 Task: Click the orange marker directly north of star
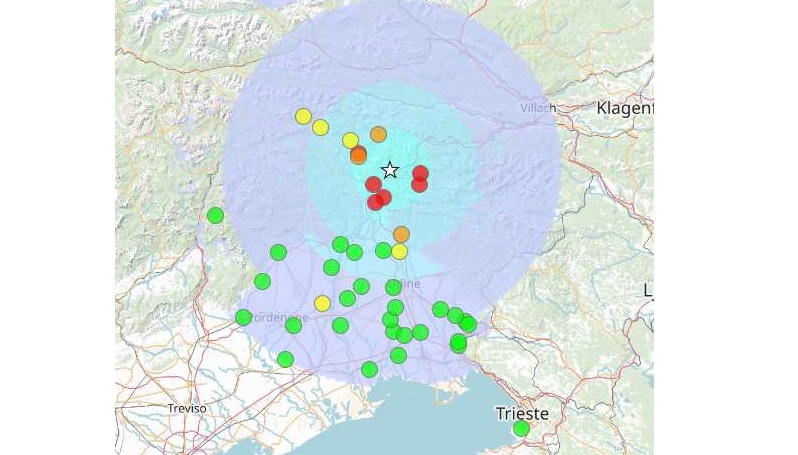(x=378, y=134)
